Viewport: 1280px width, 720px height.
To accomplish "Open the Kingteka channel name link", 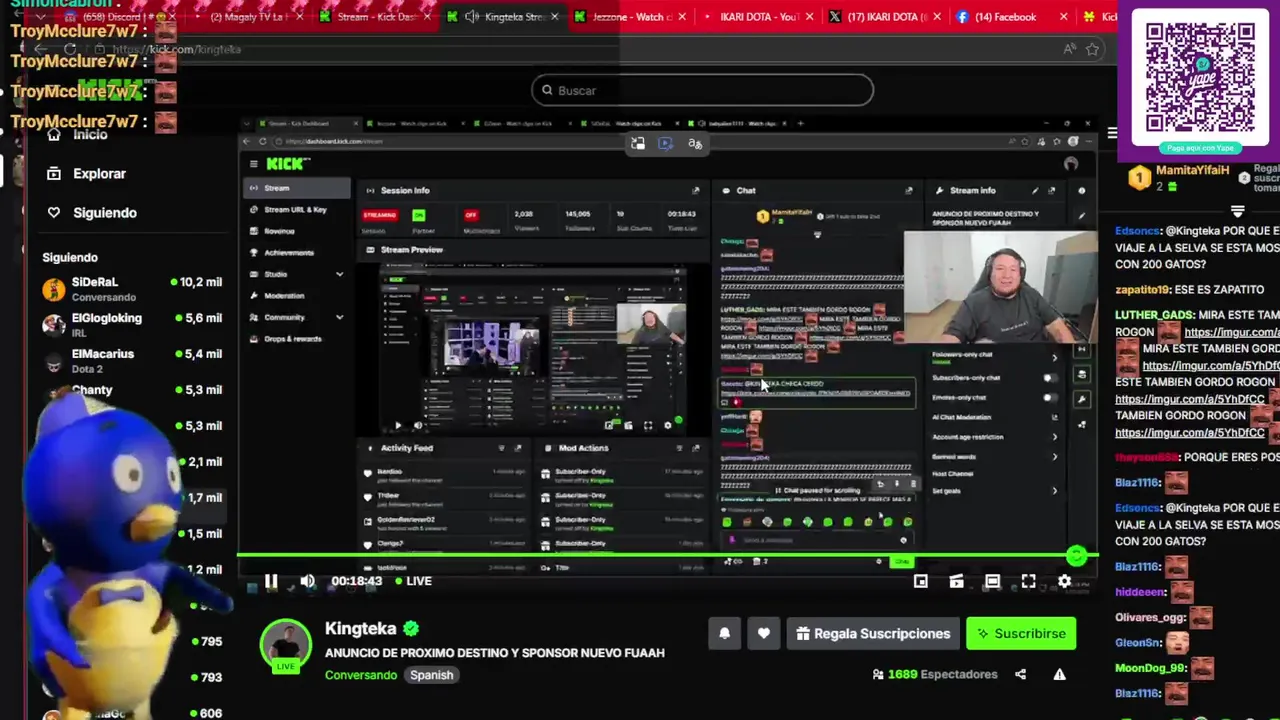I will (x=360, y=628).
